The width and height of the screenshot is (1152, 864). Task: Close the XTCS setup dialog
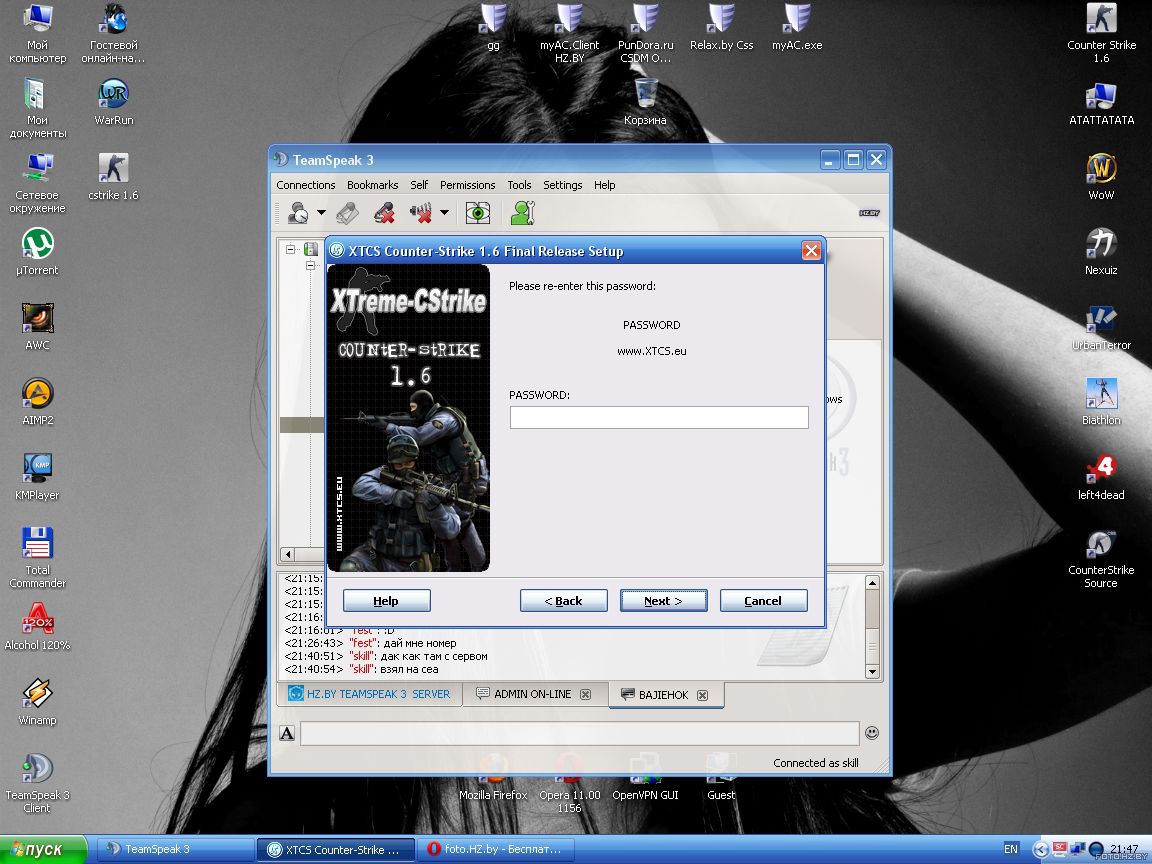(811, 251)
